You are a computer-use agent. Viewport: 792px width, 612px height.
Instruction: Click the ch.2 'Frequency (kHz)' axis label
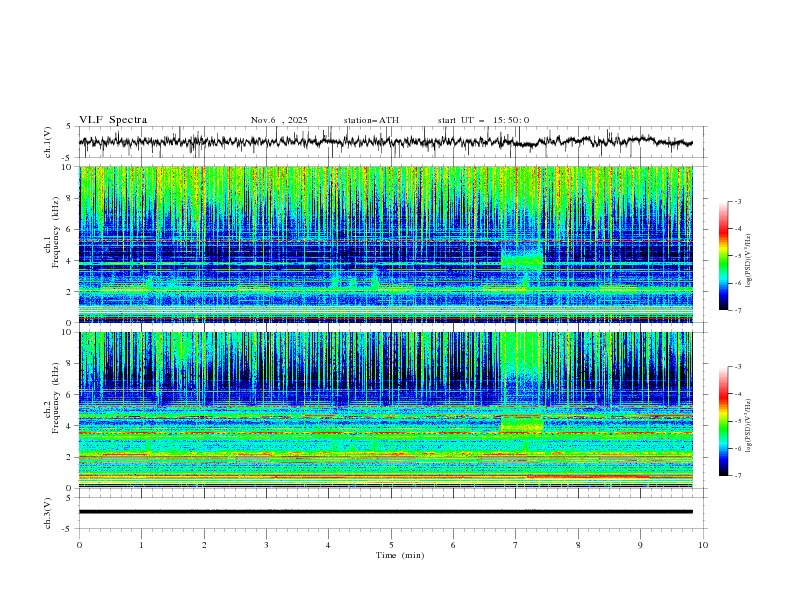click(55, 398)
